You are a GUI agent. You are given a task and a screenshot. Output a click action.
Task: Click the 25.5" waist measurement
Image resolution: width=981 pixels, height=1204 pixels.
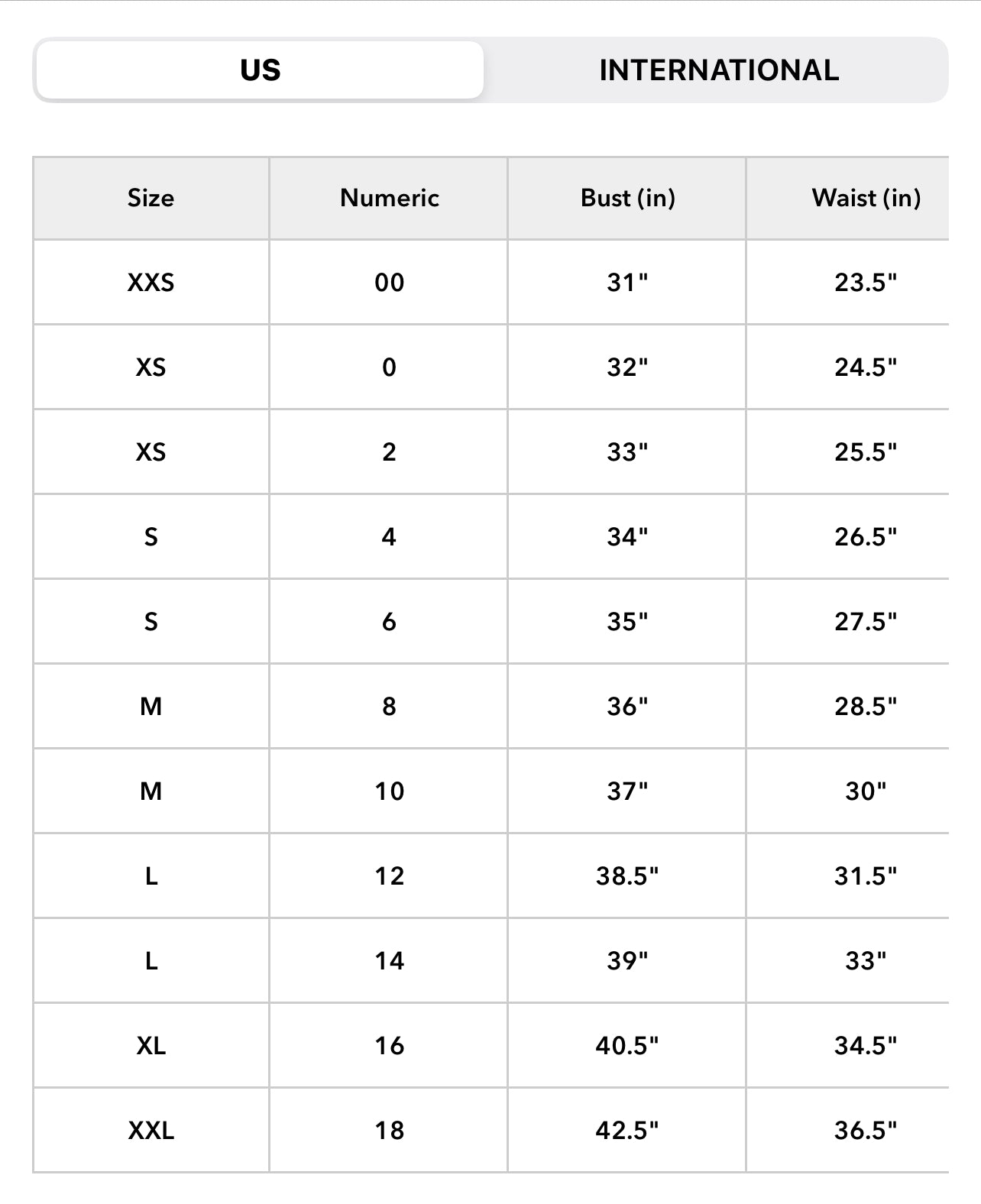(x=866, y=452)
